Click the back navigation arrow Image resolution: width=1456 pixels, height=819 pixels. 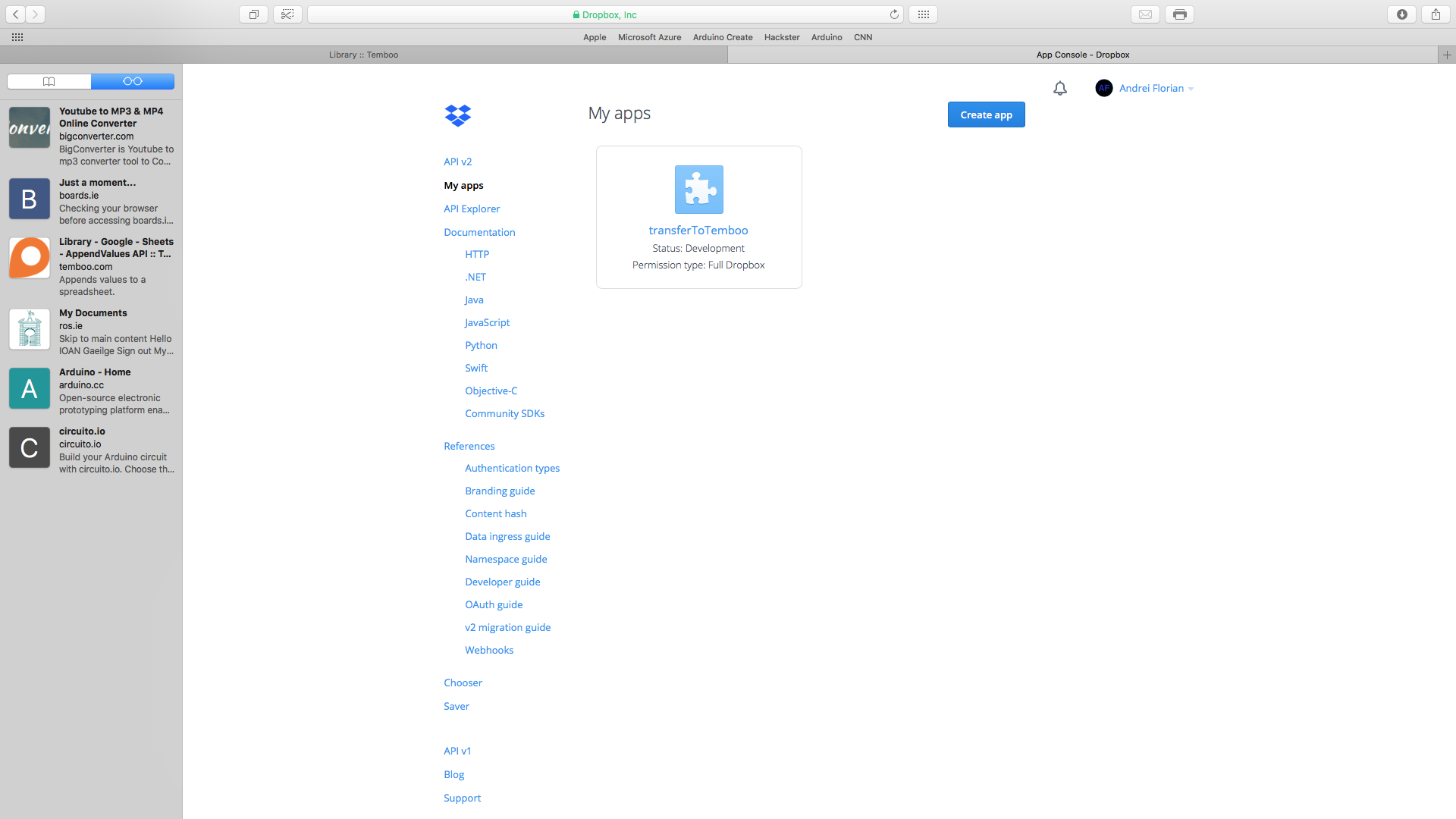click(x=14, y=14)
